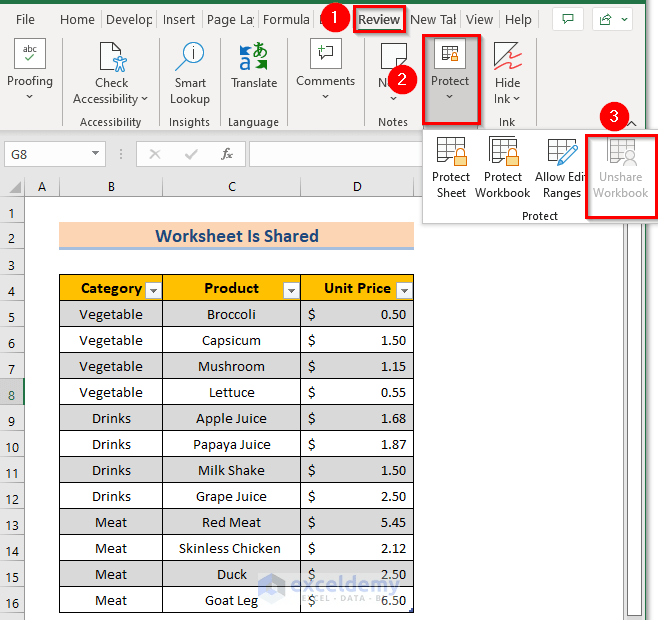
Task: Select the 'Goat Leg' cell
Action: pos(232,600)
